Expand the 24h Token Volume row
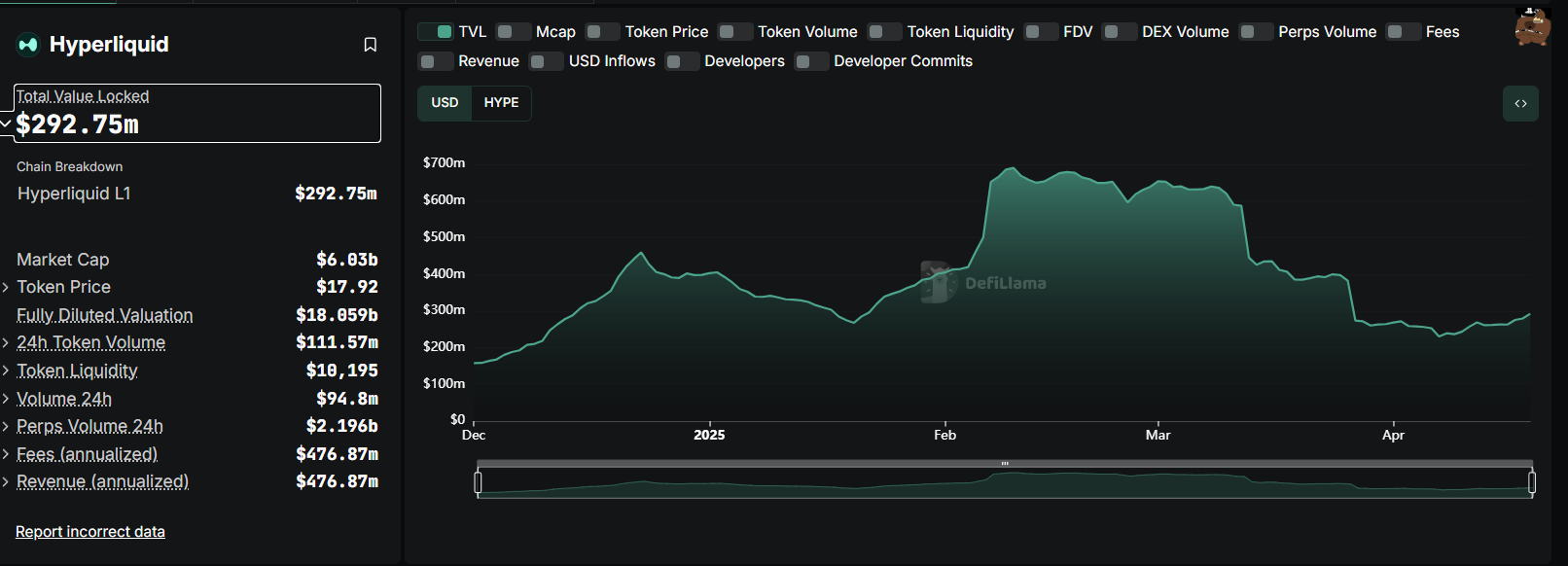Screen dimensions: 1568x566 (6, 342)
